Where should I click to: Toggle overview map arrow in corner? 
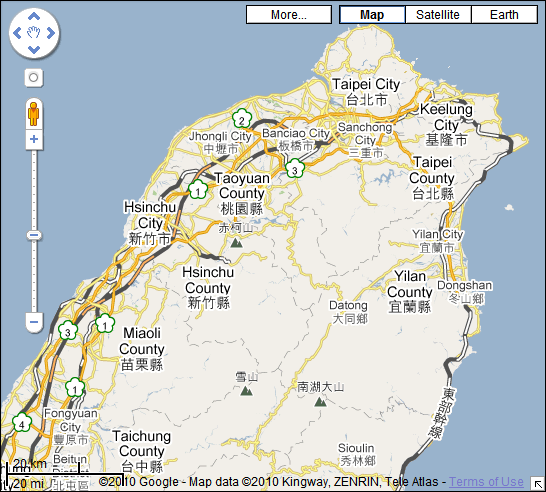click(538, 484)
